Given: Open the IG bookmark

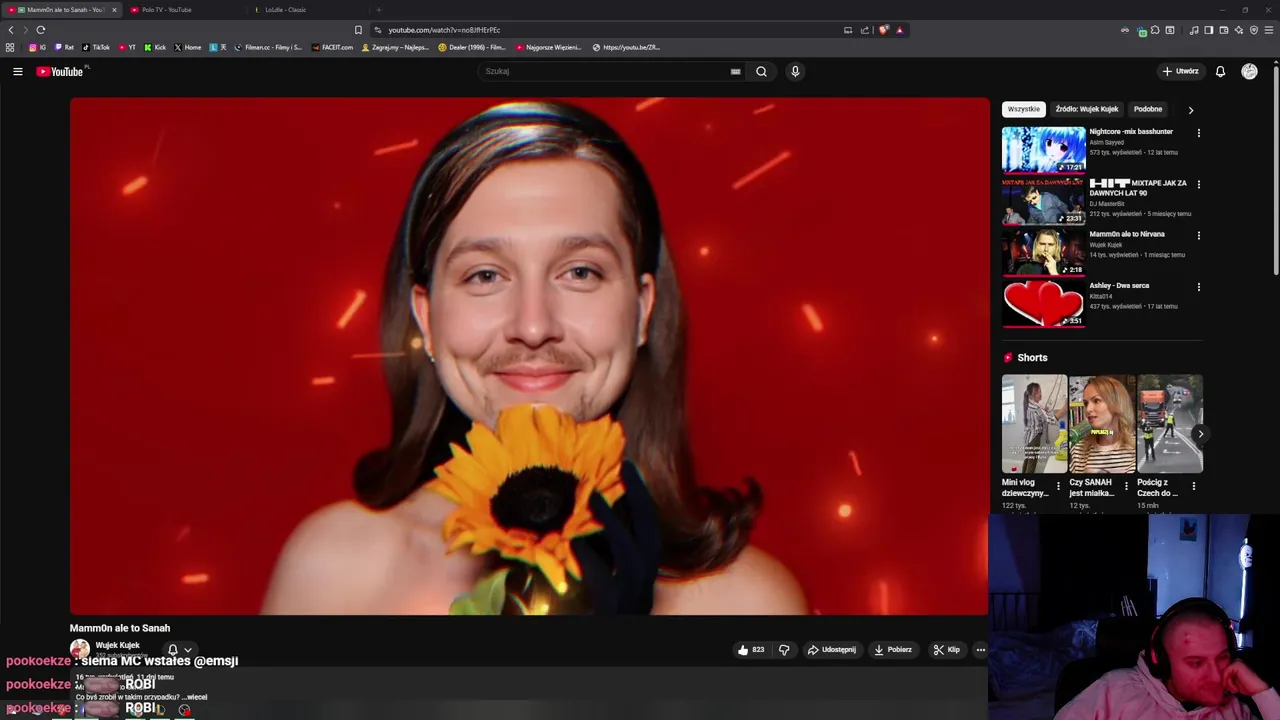Looking at the screenshot, I should [38, 47].
